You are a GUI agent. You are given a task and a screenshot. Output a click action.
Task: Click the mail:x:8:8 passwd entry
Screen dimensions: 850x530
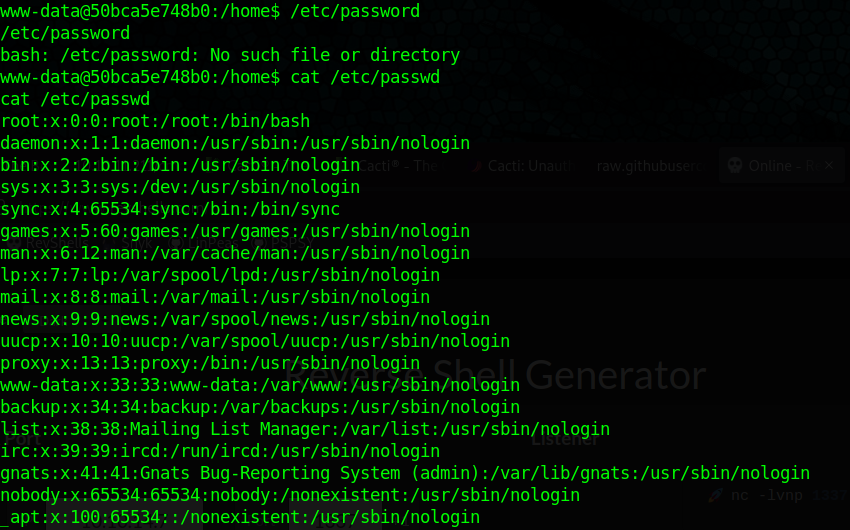pos(215,297)
